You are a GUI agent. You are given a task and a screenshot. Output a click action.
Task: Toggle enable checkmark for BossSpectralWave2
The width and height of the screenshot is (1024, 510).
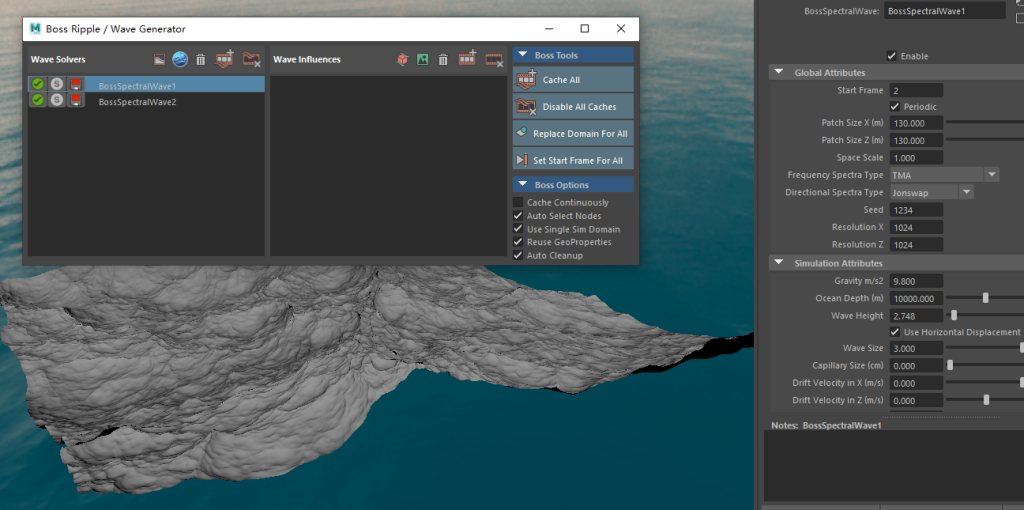pos(38,100)
